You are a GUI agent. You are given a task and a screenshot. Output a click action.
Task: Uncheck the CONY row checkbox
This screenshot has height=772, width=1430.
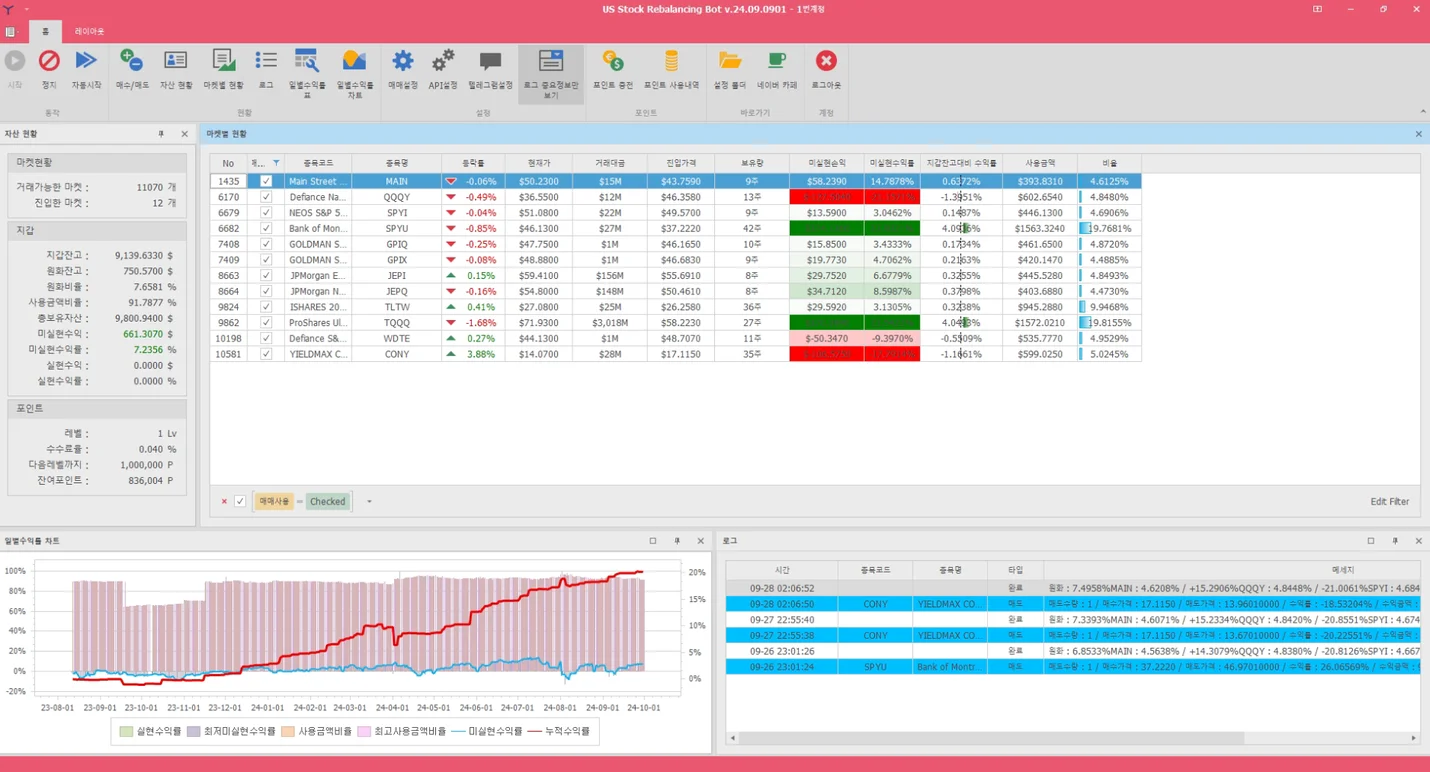(x=266, y=354)
